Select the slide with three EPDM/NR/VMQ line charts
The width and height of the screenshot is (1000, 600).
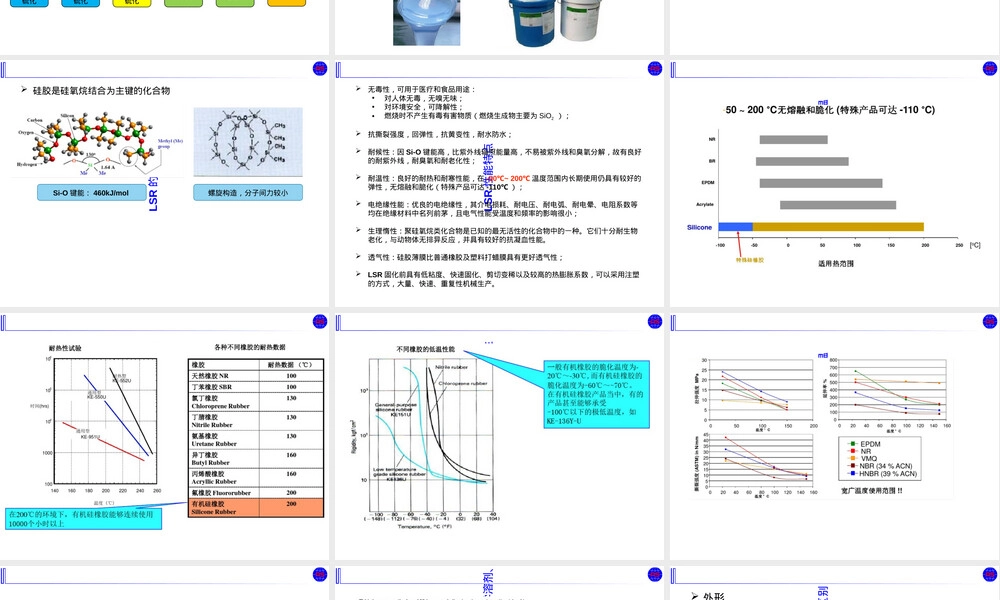pyautogui.click(x=835, y=436)
